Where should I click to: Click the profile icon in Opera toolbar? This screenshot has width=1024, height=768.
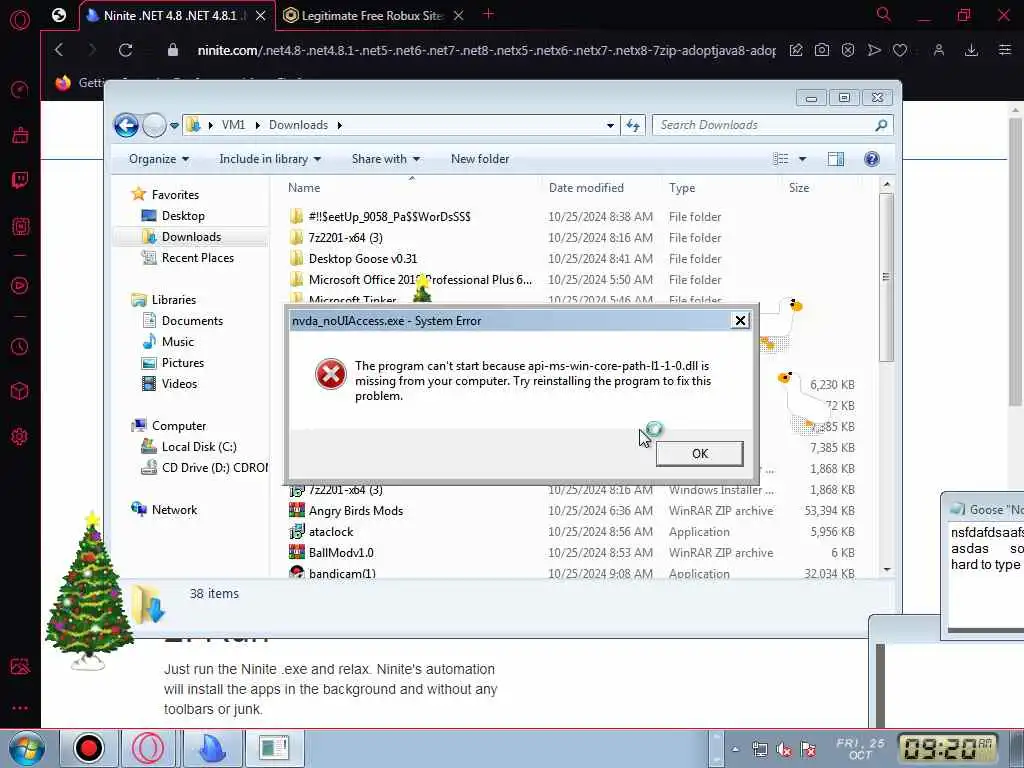click(x=938, y=50)
